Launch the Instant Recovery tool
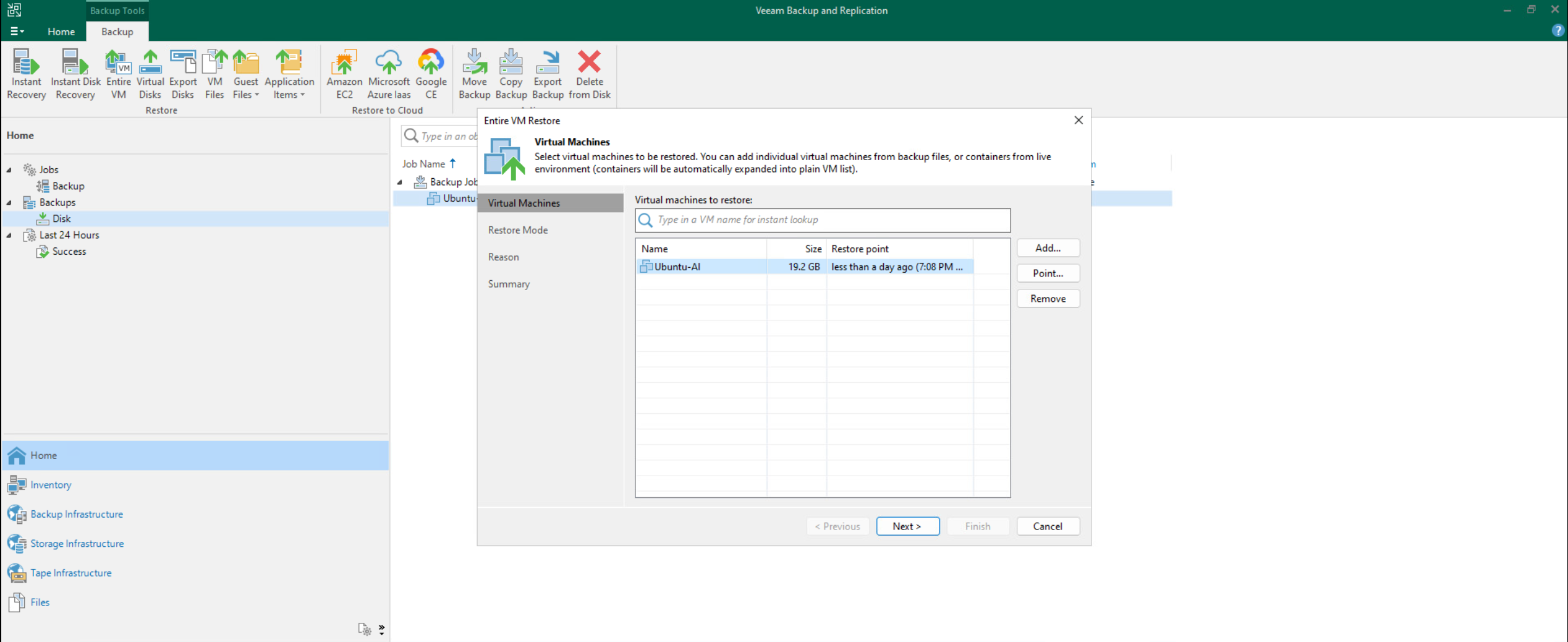Viewport: 1568px width, 642px height. [26, 74]
